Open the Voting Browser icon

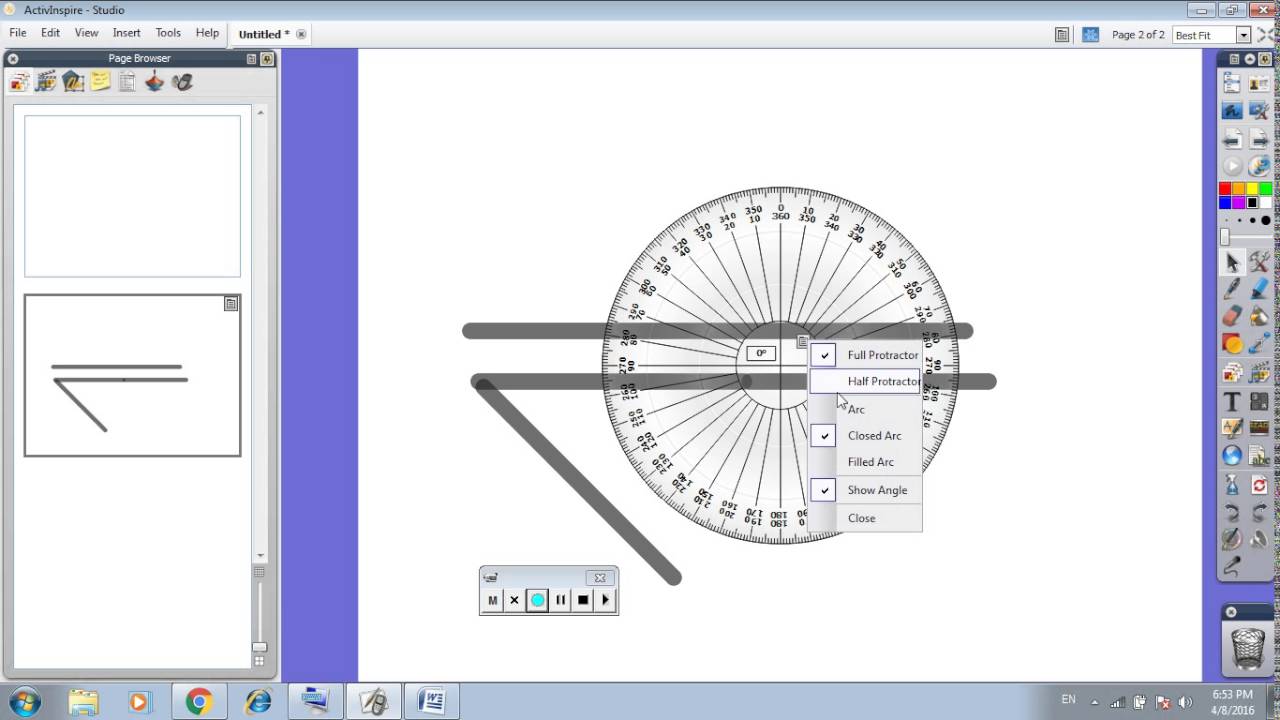click(x=181, y=82)
